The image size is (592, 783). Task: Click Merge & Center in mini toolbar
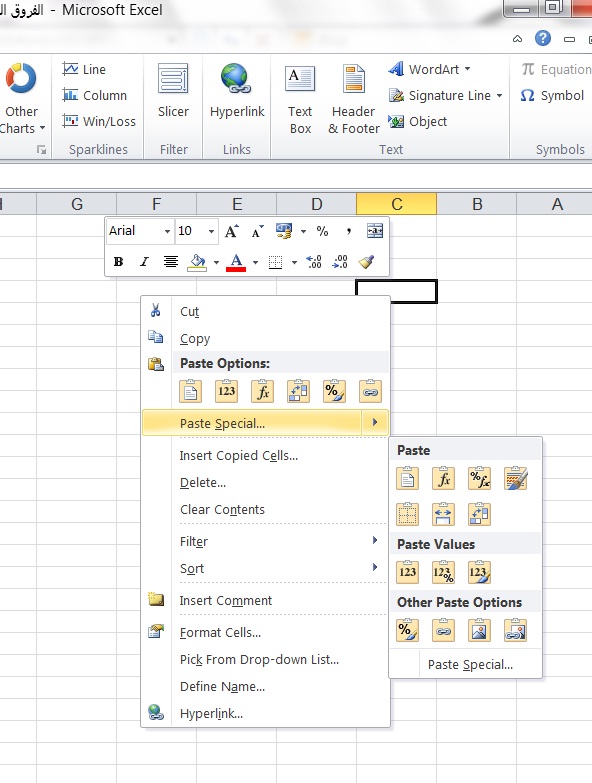coord(375,231)
